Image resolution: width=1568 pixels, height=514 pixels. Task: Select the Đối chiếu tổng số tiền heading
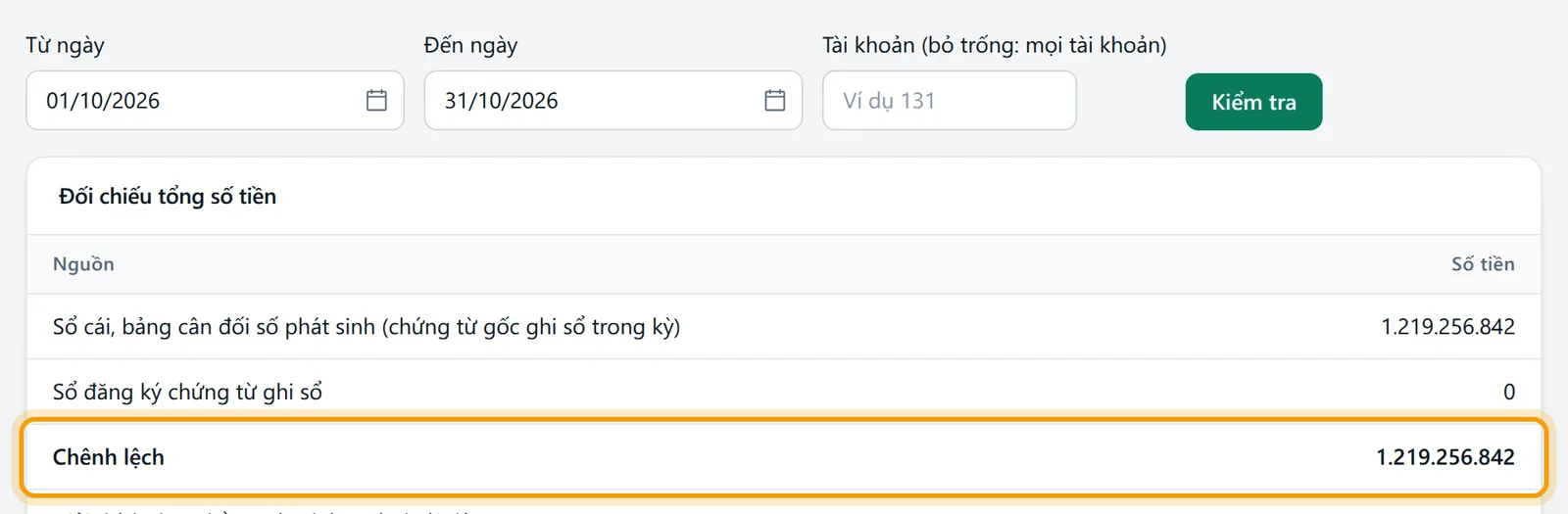point(168,196)
